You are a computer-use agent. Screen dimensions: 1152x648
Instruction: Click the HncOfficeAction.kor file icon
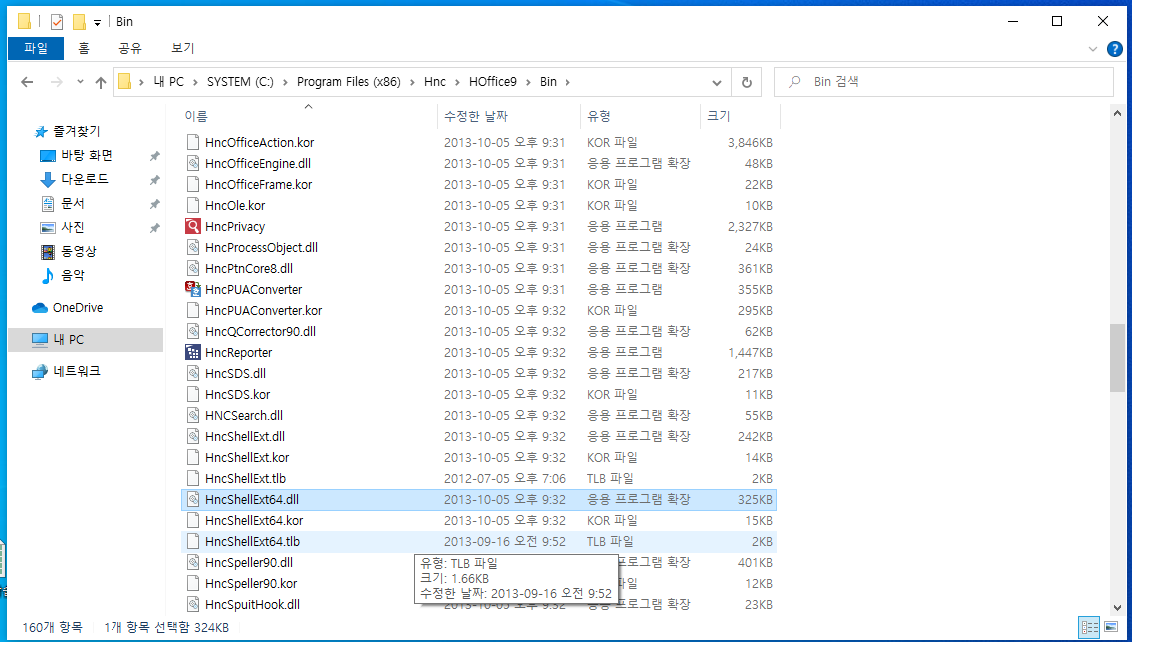tap(192, 143)
